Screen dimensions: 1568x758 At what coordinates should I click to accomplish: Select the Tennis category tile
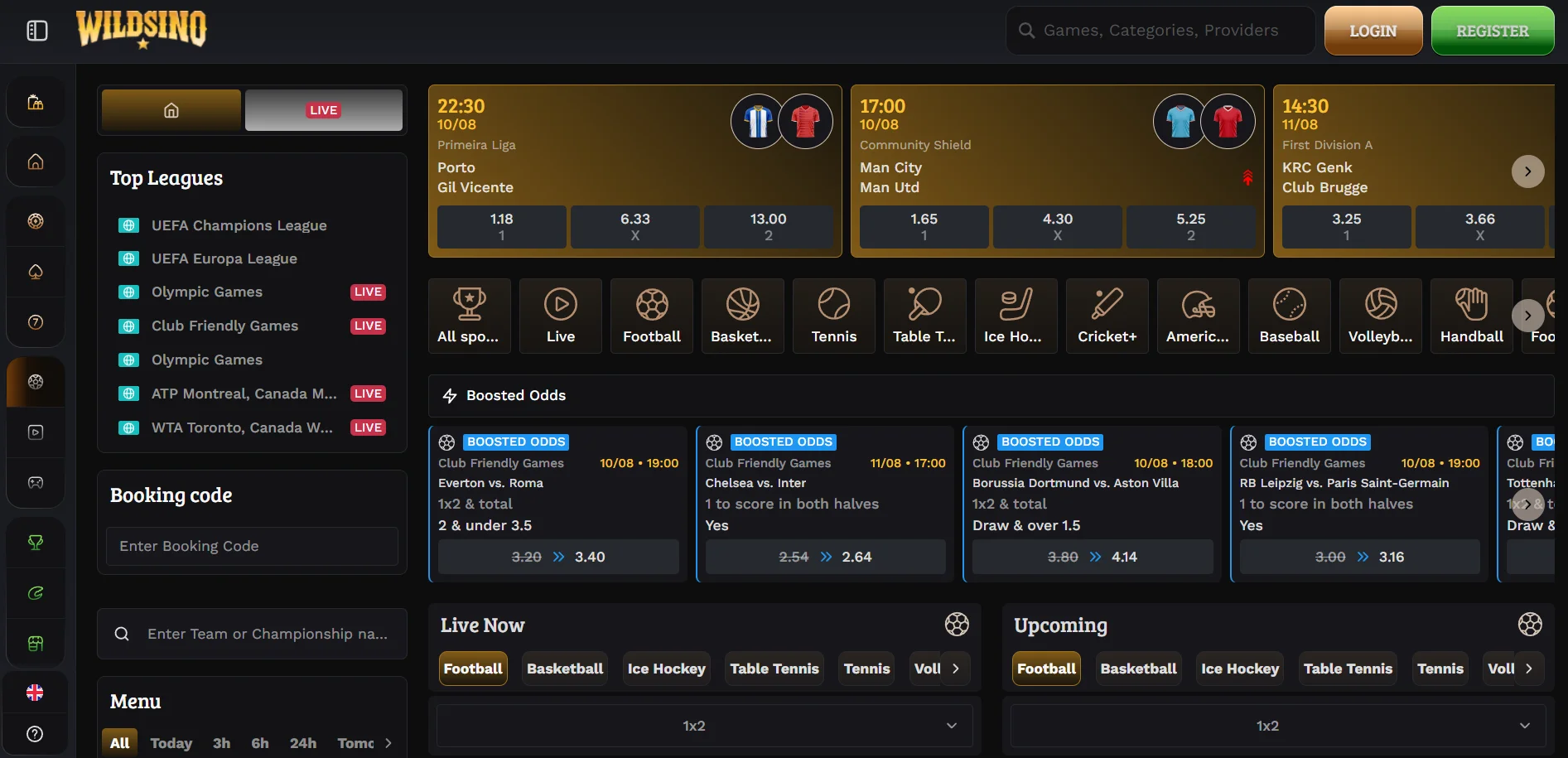click(x=833, y=316)
